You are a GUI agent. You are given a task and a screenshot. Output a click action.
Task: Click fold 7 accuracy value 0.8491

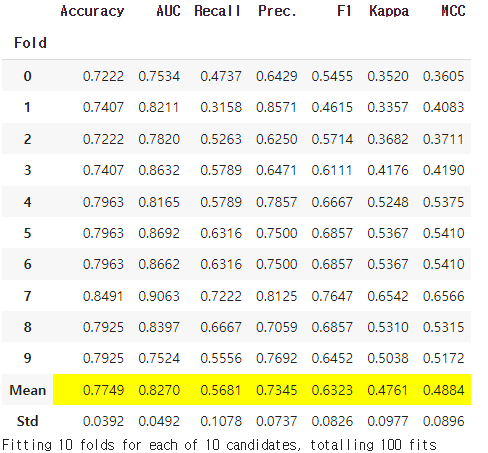(103, 296)
